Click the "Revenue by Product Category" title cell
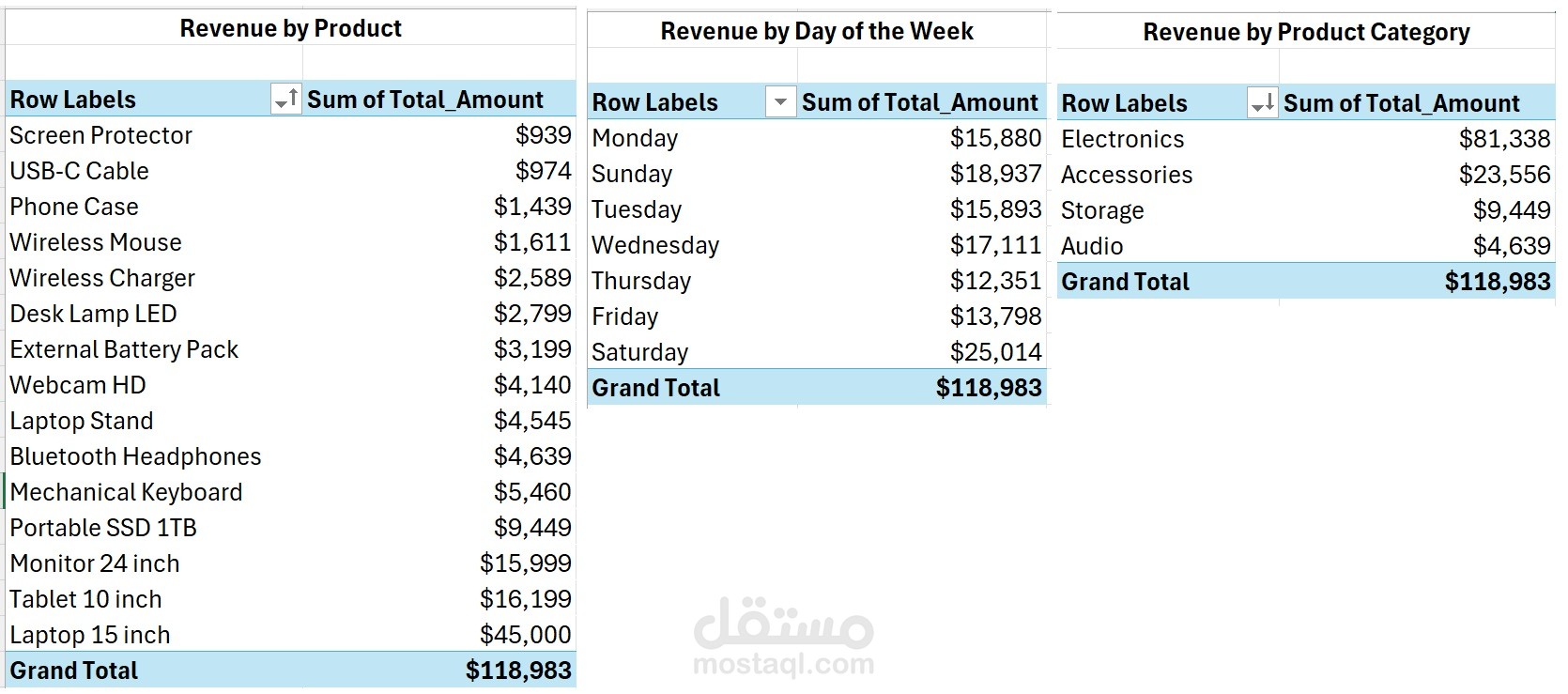The height and width of the screenshot is (694, 1568). point(1305,33)
